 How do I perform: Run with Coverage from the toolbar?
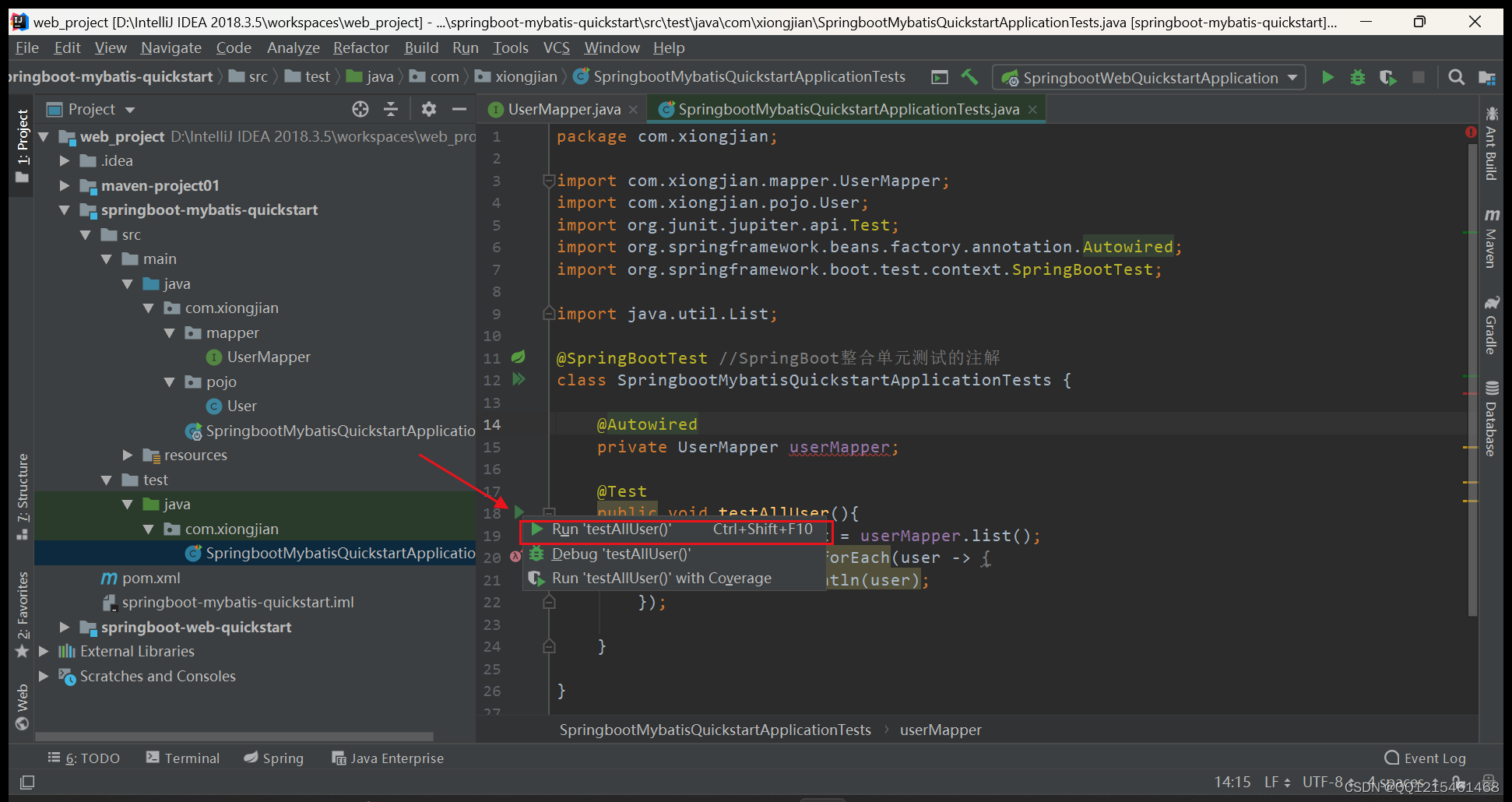click(x=1387, y=77)
